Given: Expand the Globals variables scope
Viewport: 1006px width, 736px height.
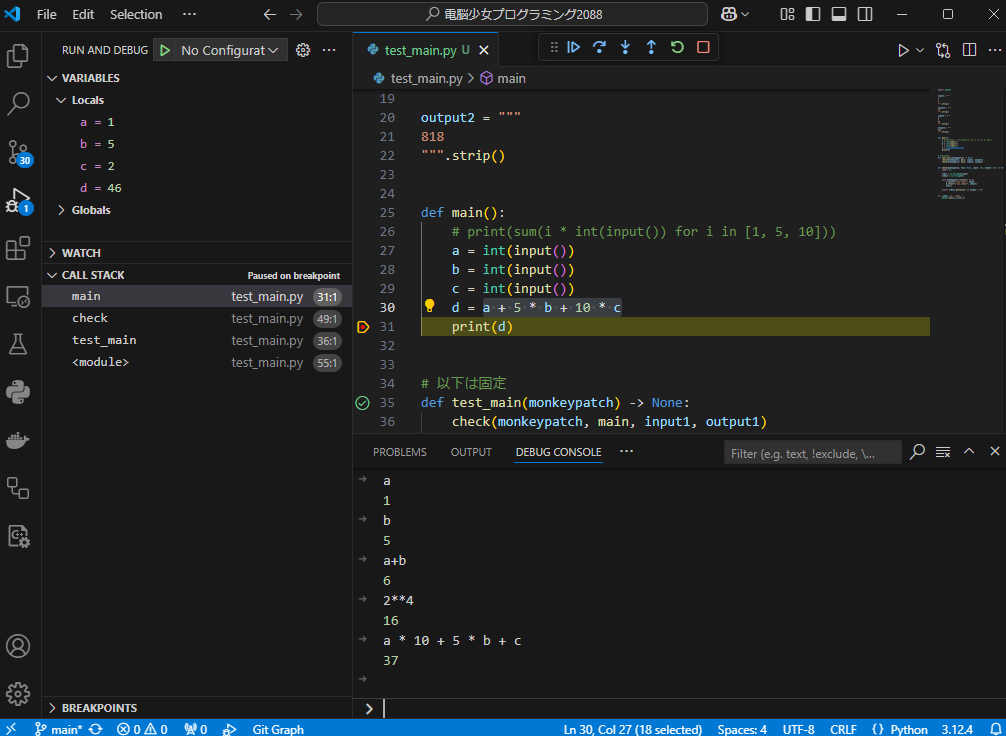Looking at the screenshot, I should pyautogui.click(x=91, y=210).
